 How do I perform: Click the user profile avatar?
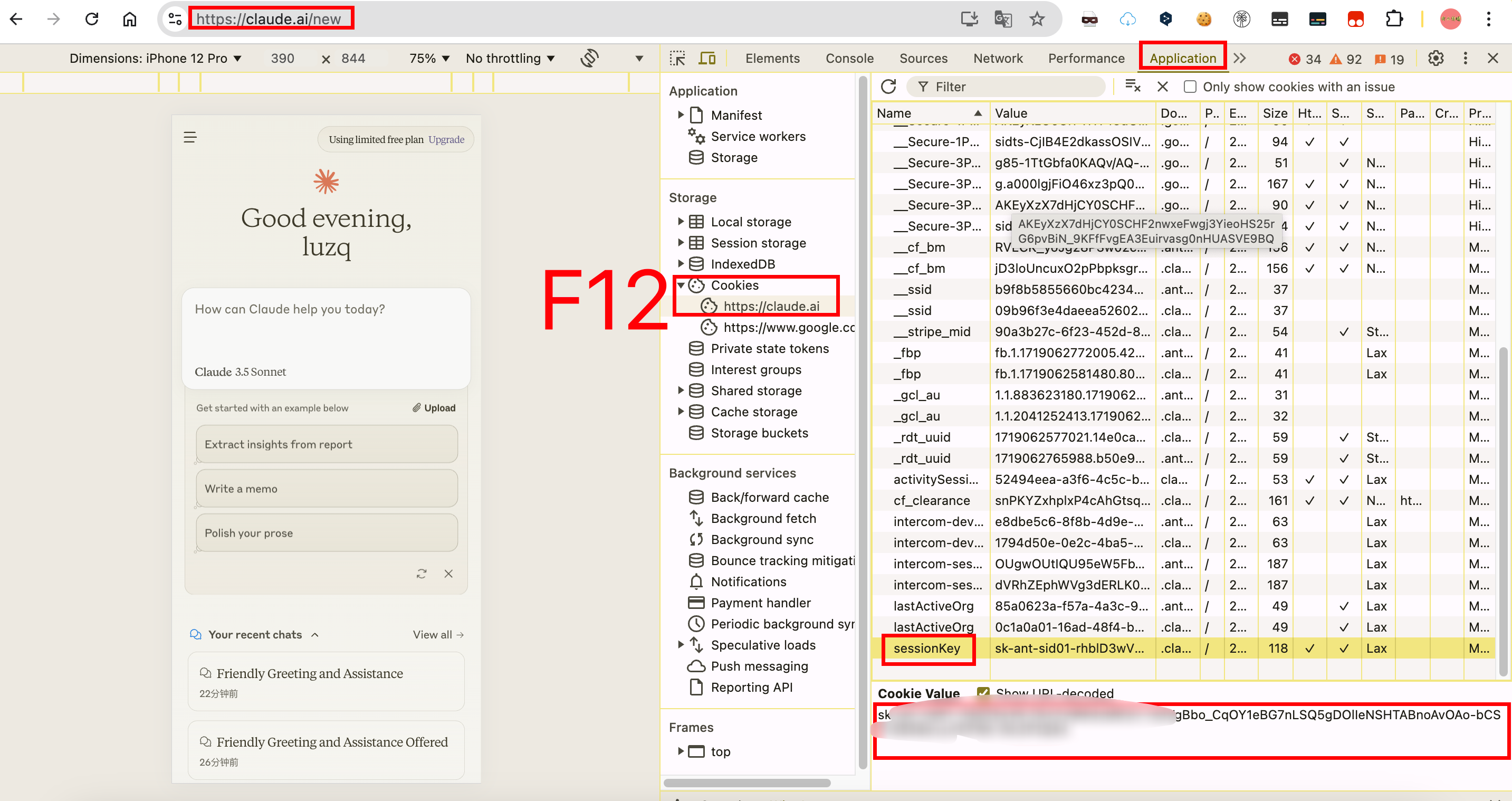1450,19
